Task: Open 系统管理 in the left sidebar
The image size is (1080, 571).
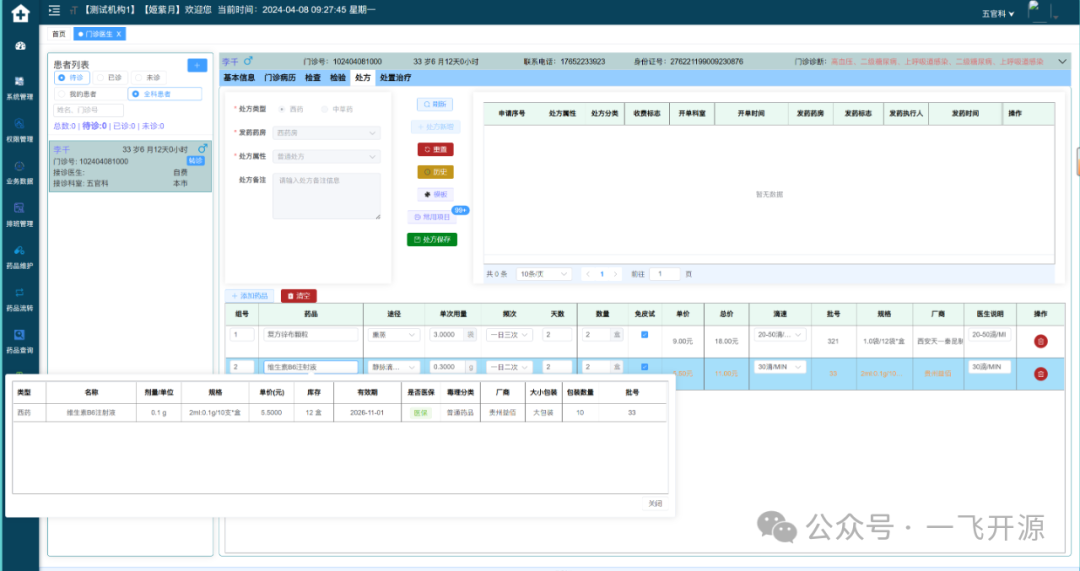Action: click(x=20, y=87)
